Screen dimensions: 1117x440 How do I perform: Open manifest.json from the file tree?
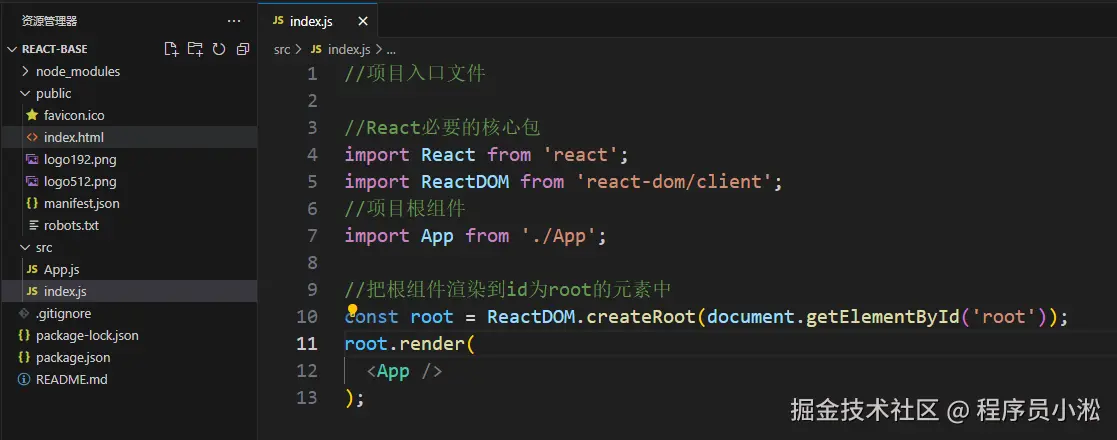[82, 203]
